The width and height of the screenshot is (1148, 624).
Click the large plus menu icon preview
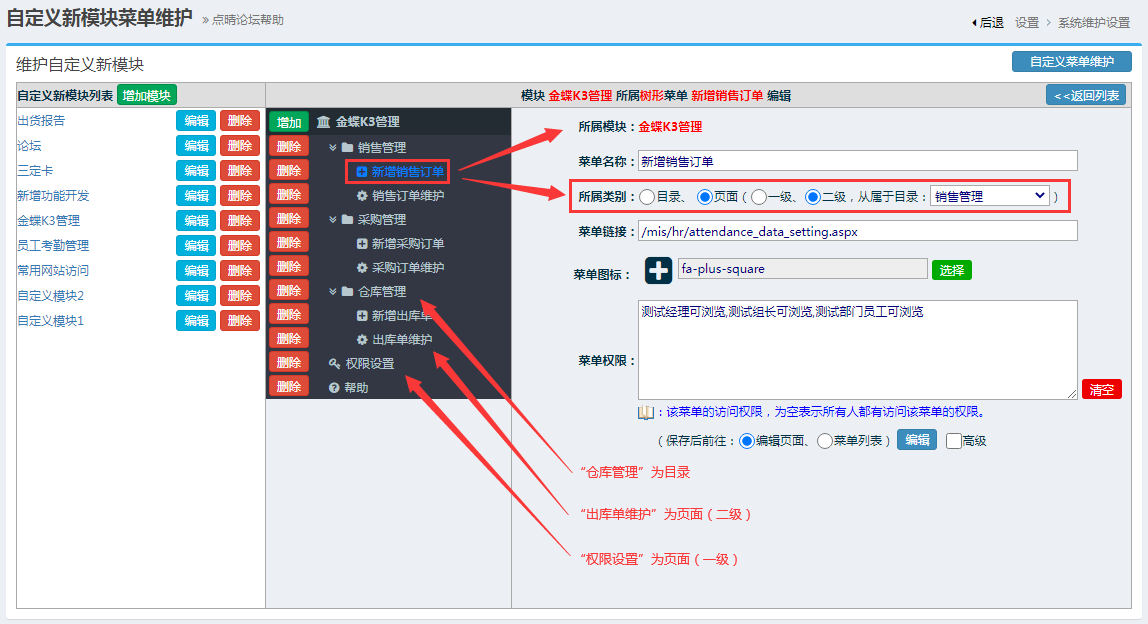point(658,270)
